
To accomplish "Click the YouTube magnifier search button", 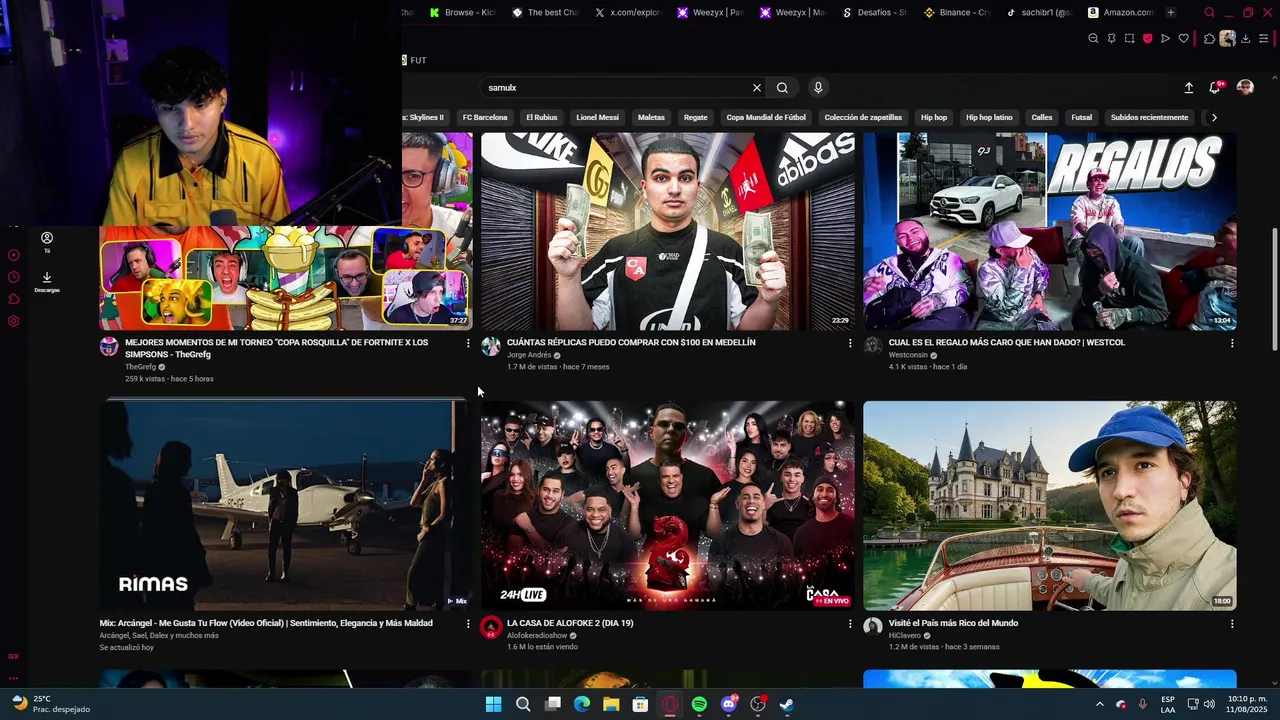I will (782, 88).
